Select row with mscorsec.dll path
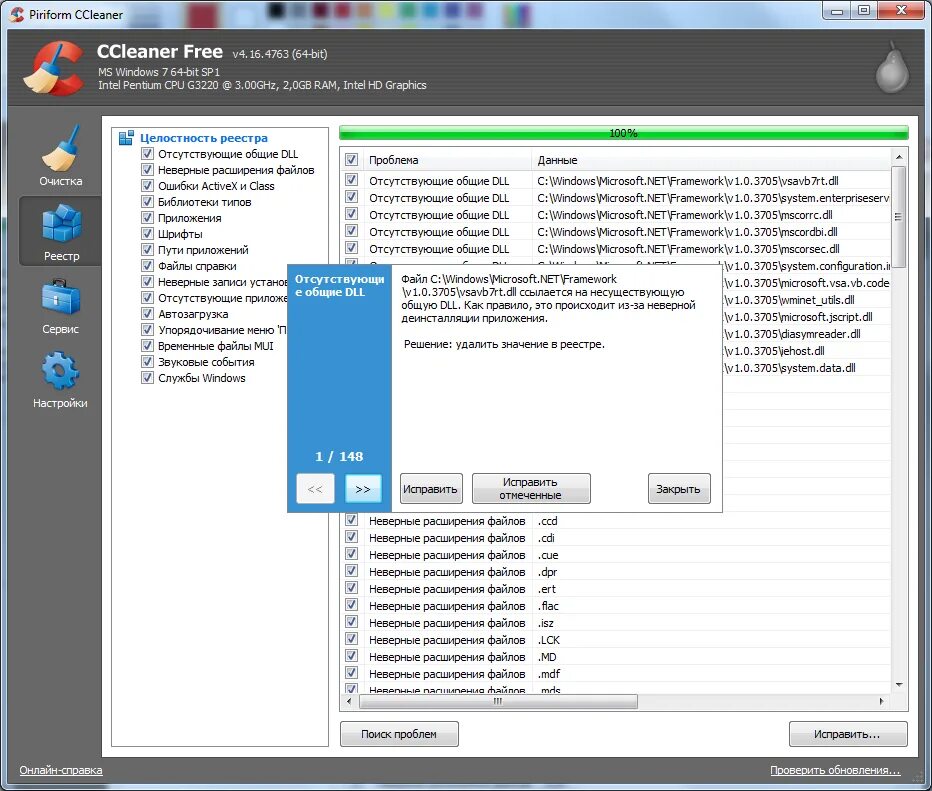The image size is (932, 791). [x=616, y=248]
